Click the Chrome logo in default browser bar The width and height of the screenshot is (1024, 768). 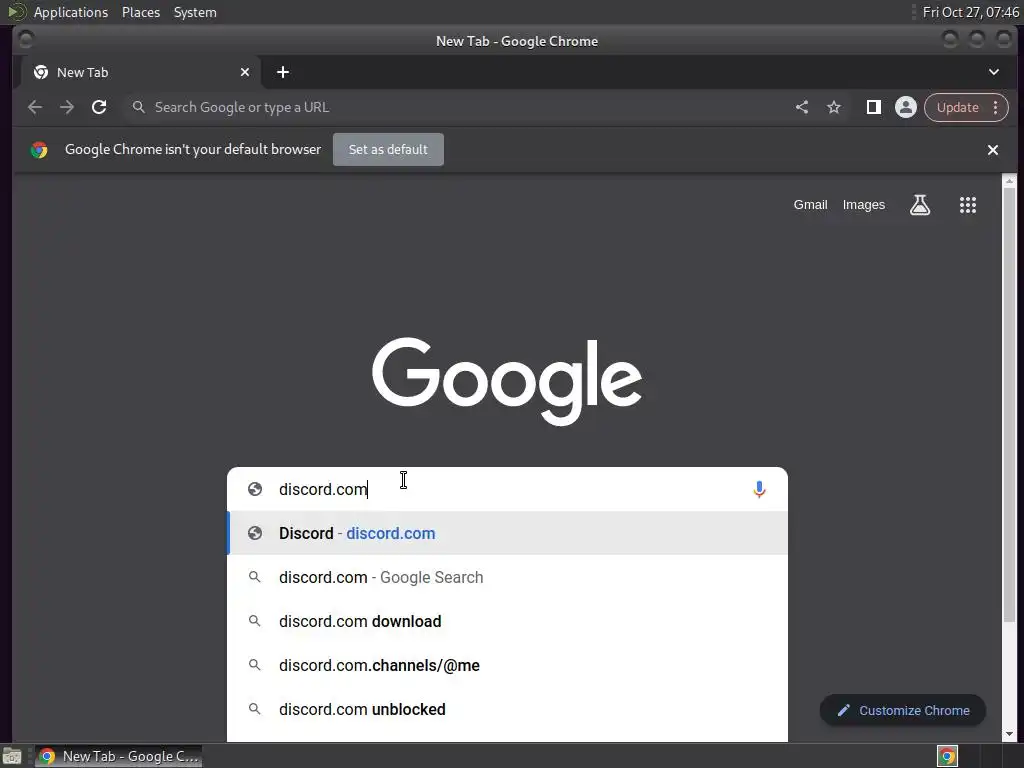coord(39,150)
